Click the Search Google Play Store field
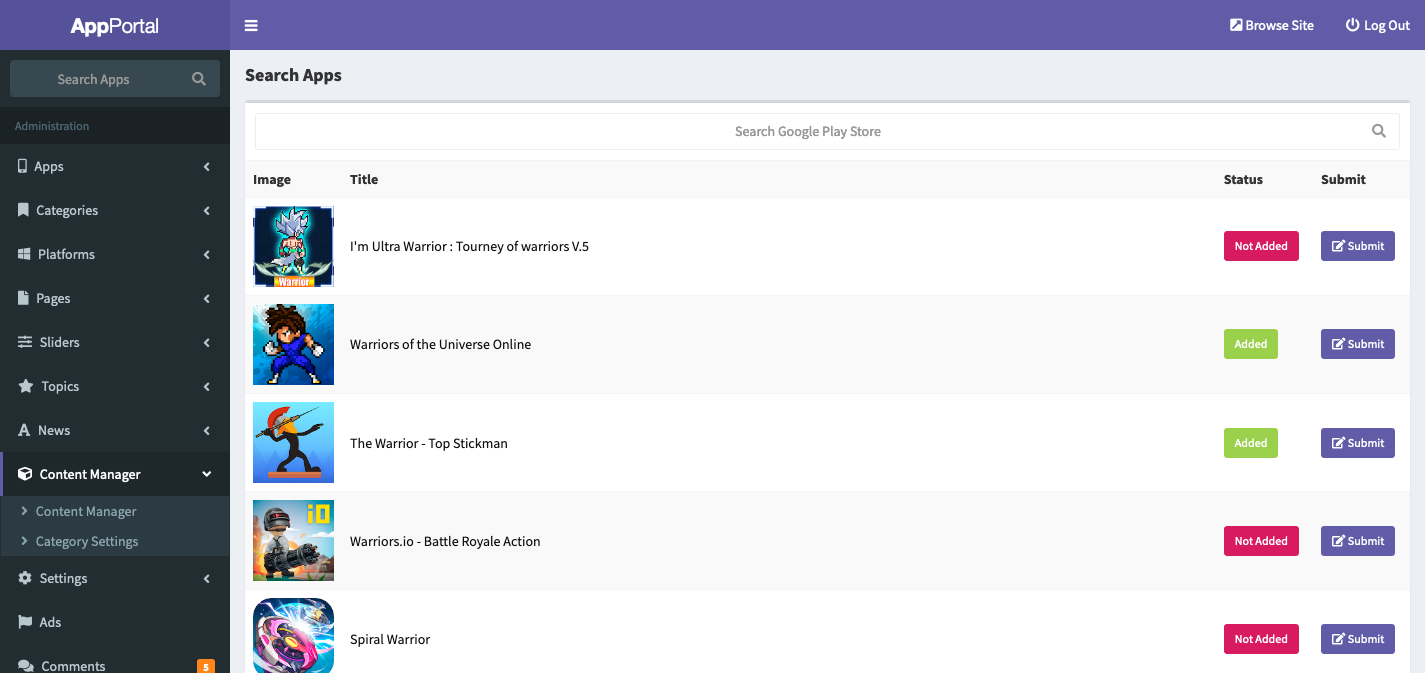The height and width of the screenshot is (673, 1425). point(807,131)
